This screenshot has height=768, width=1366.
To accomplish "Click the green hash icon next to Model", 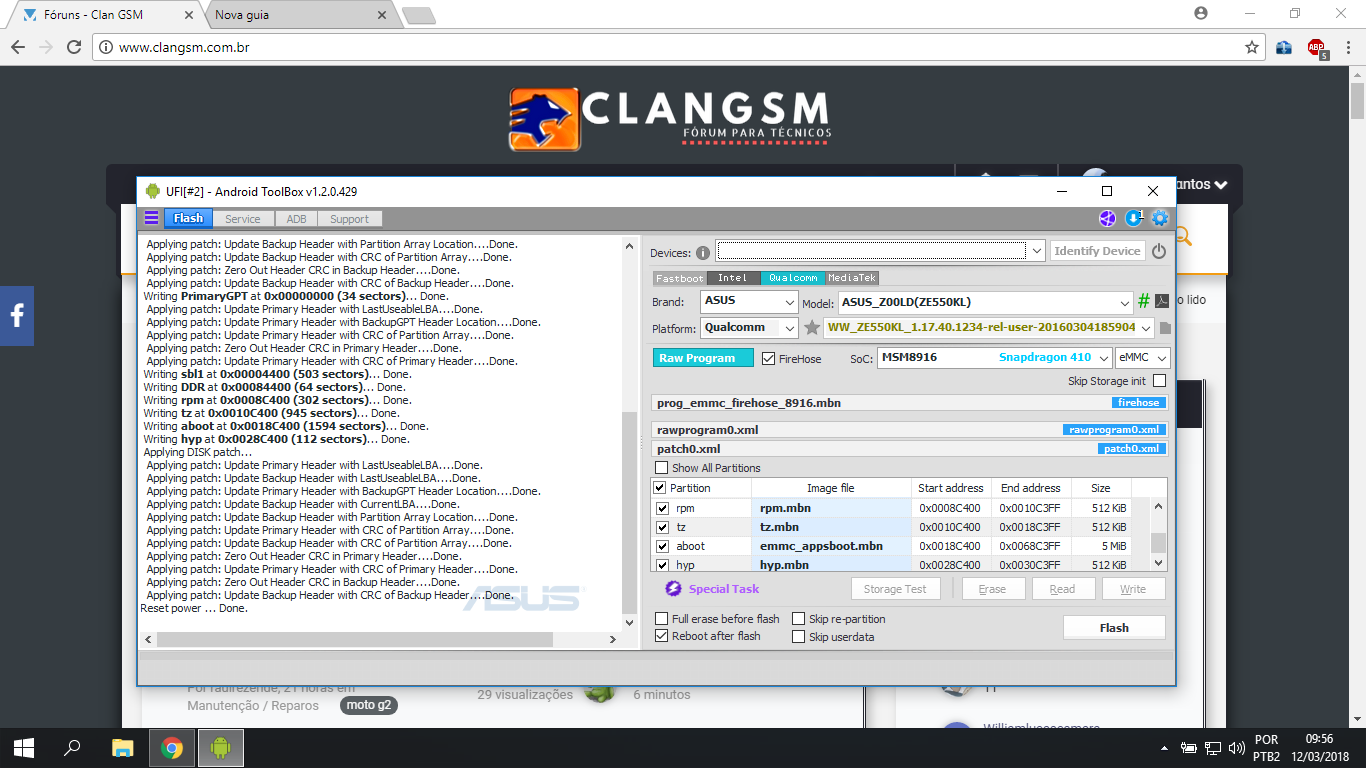I will coord(1144,301).
